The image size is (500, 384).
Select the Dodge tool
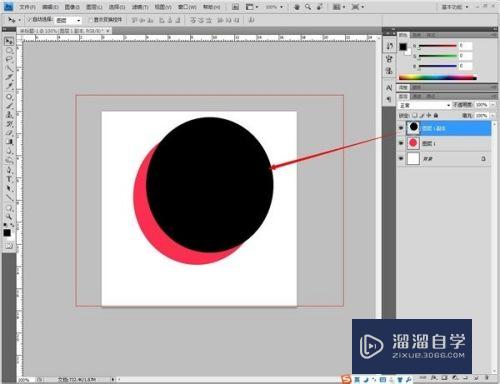pos(9,160)
